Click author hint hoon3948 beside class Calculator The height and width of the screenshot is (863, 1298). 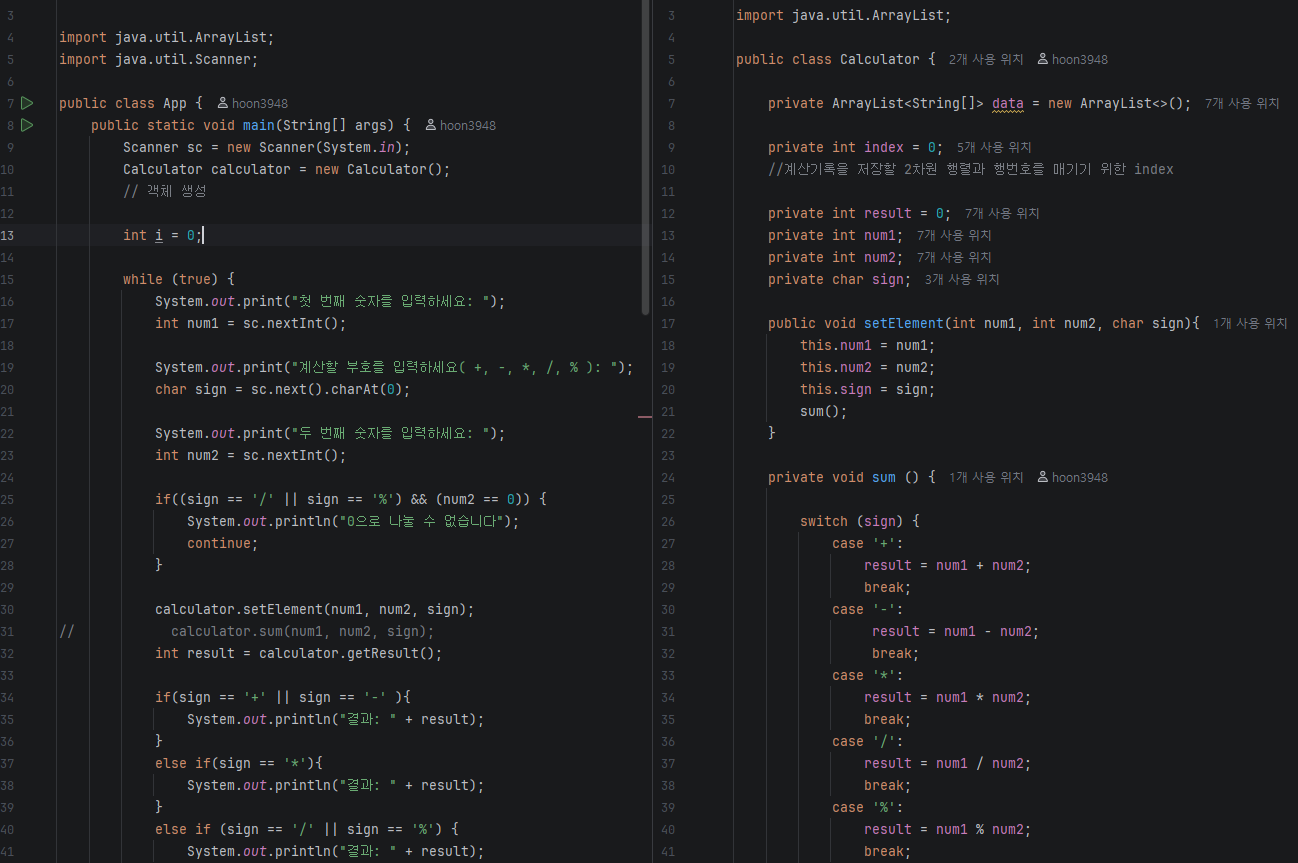(1079, 60)
